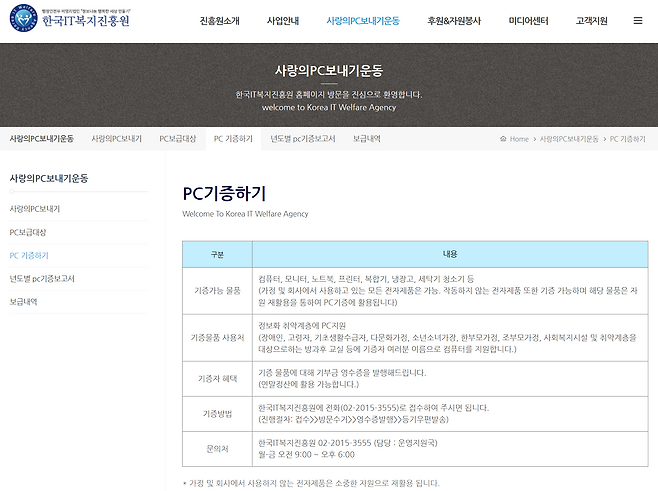
Task: Open 진흥원소개 in the top navigation
Action: (x=221, y=20)
